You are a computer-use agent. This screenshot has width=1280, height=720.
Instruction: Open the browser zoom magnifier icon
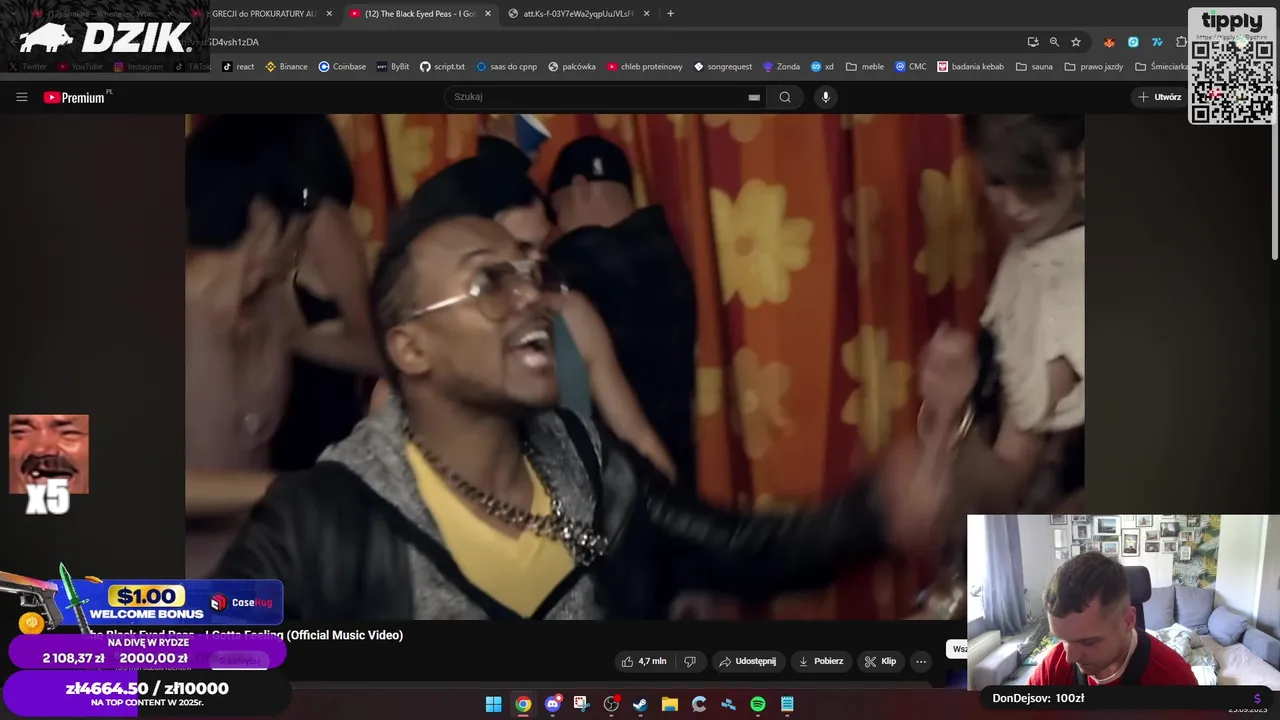tap(1054, 42)
